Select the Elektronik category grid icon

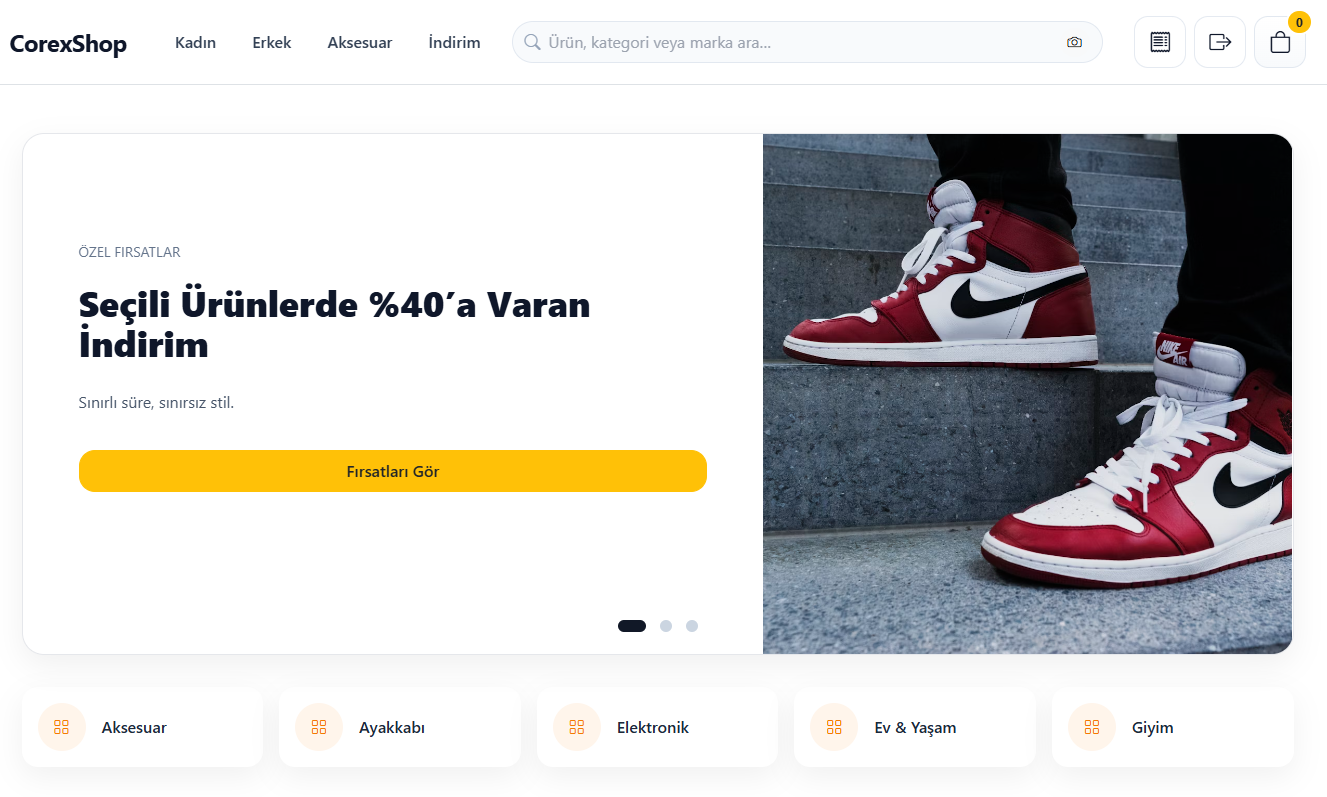(576, 727)
